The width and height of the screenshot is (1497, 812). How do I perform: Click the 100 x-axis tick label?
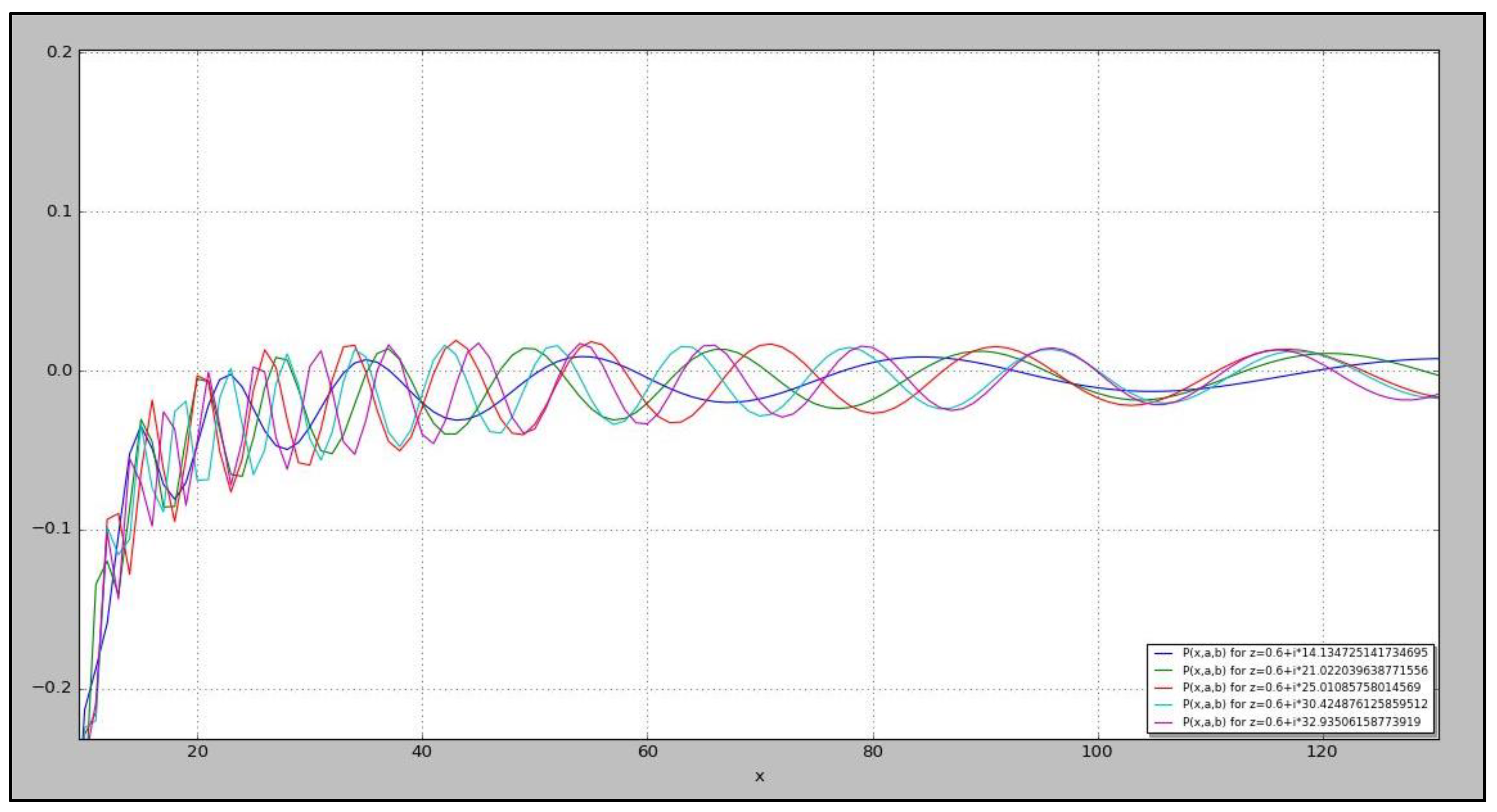(x=1097, y=752)
